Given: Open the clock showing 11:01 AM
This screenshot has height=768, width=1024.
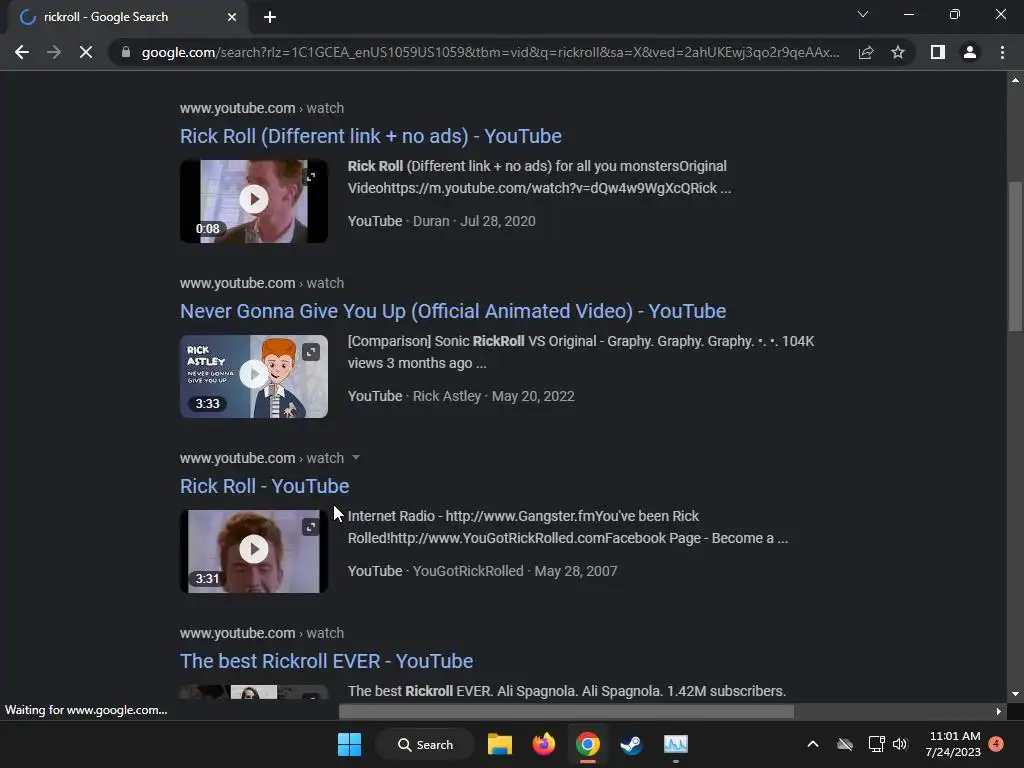Looking at the screenshot, I should tap(953, 744).
